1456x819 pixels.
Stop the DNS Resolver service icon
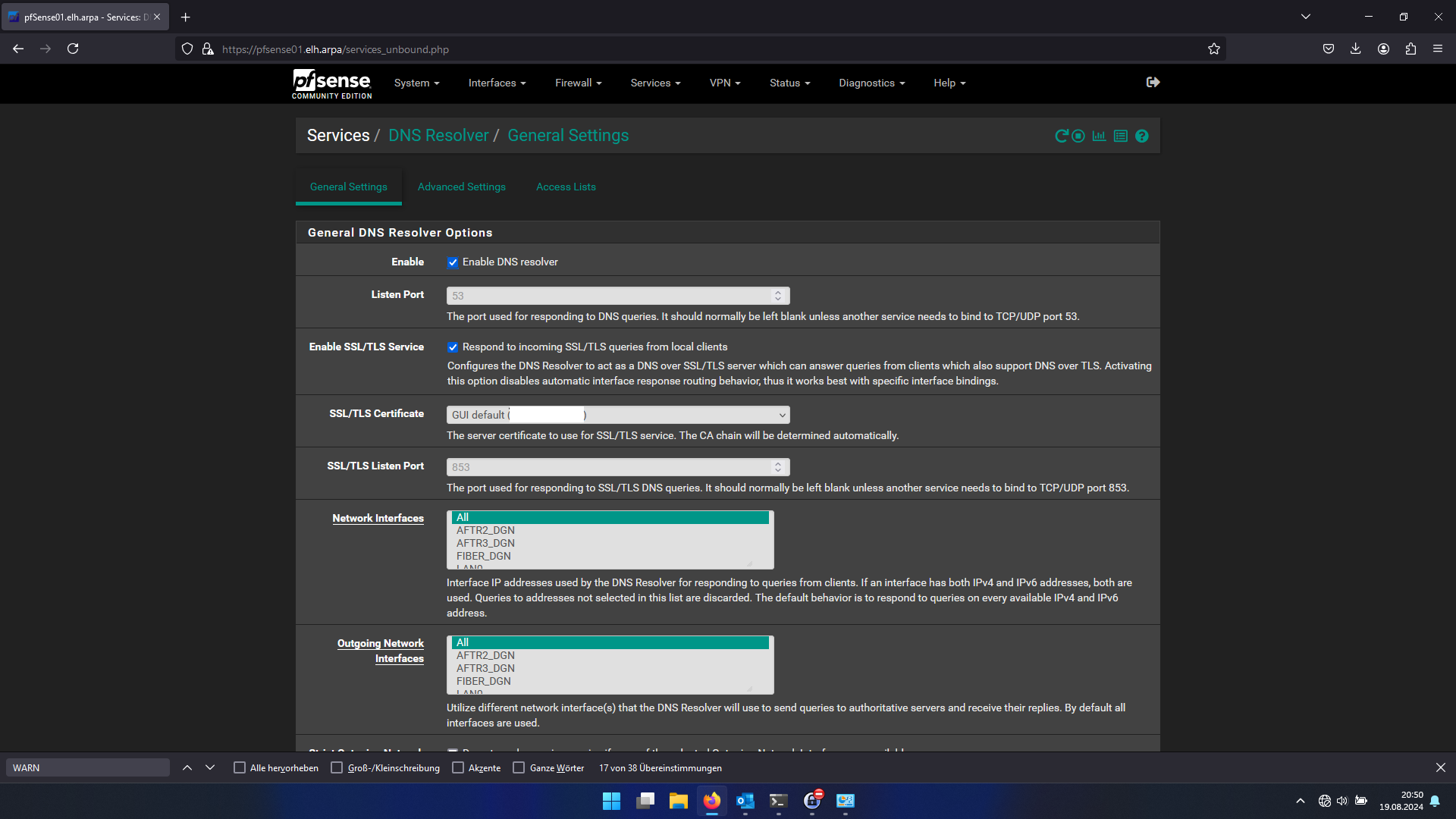[x=1078, y=136]
